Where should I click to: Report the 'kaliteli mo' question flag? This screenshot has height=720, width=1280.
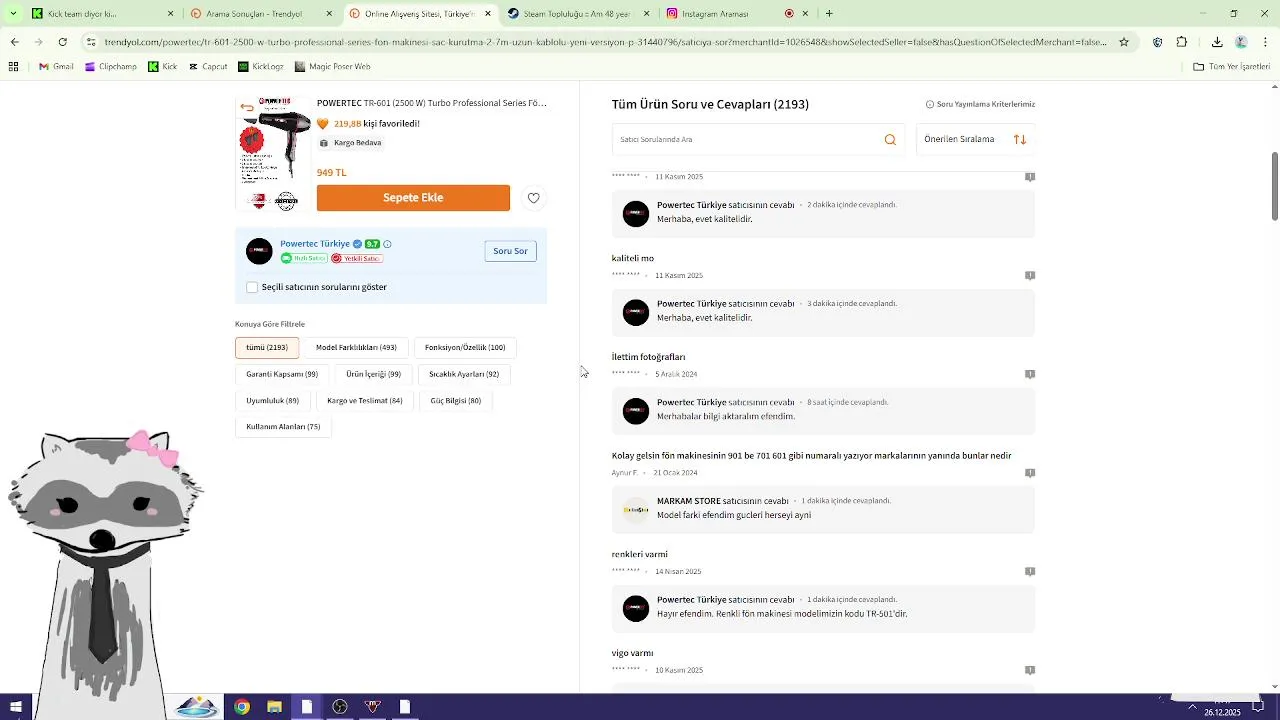coord(1030,275)
